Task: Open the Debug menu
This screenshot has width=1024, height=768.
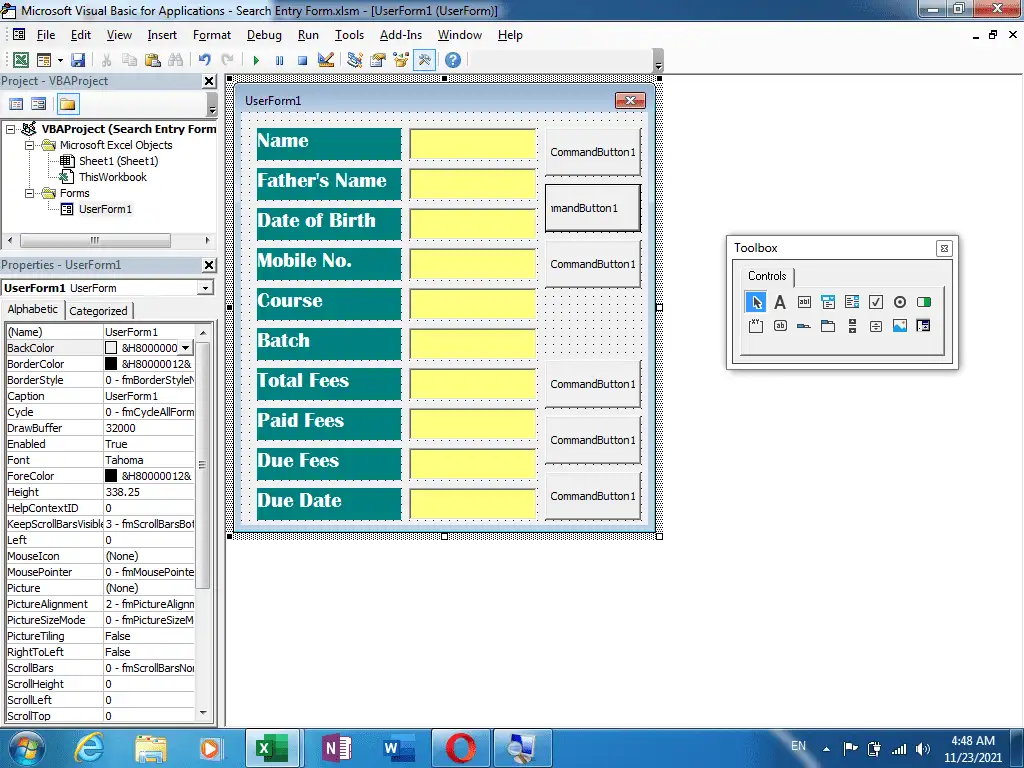Action: tap(264, 35)
